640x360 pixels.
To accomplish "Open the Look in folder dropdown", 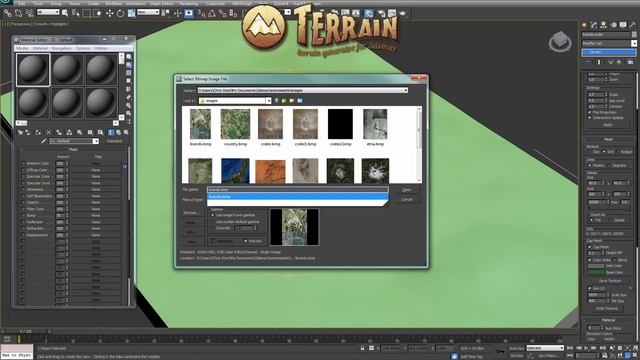I will 268,100.
